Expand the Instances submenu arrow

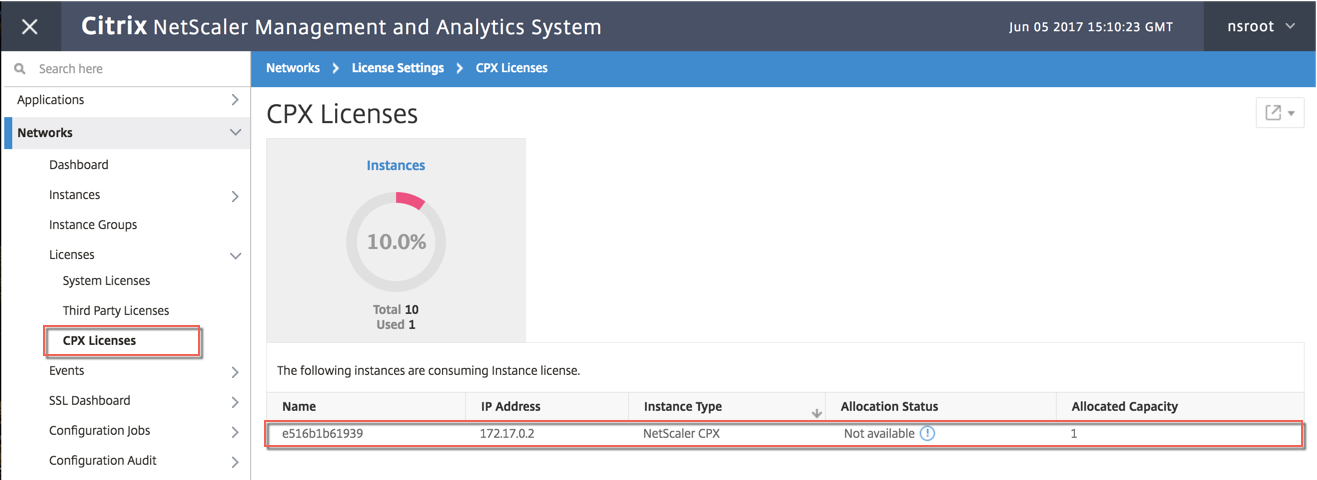(235, 196)
